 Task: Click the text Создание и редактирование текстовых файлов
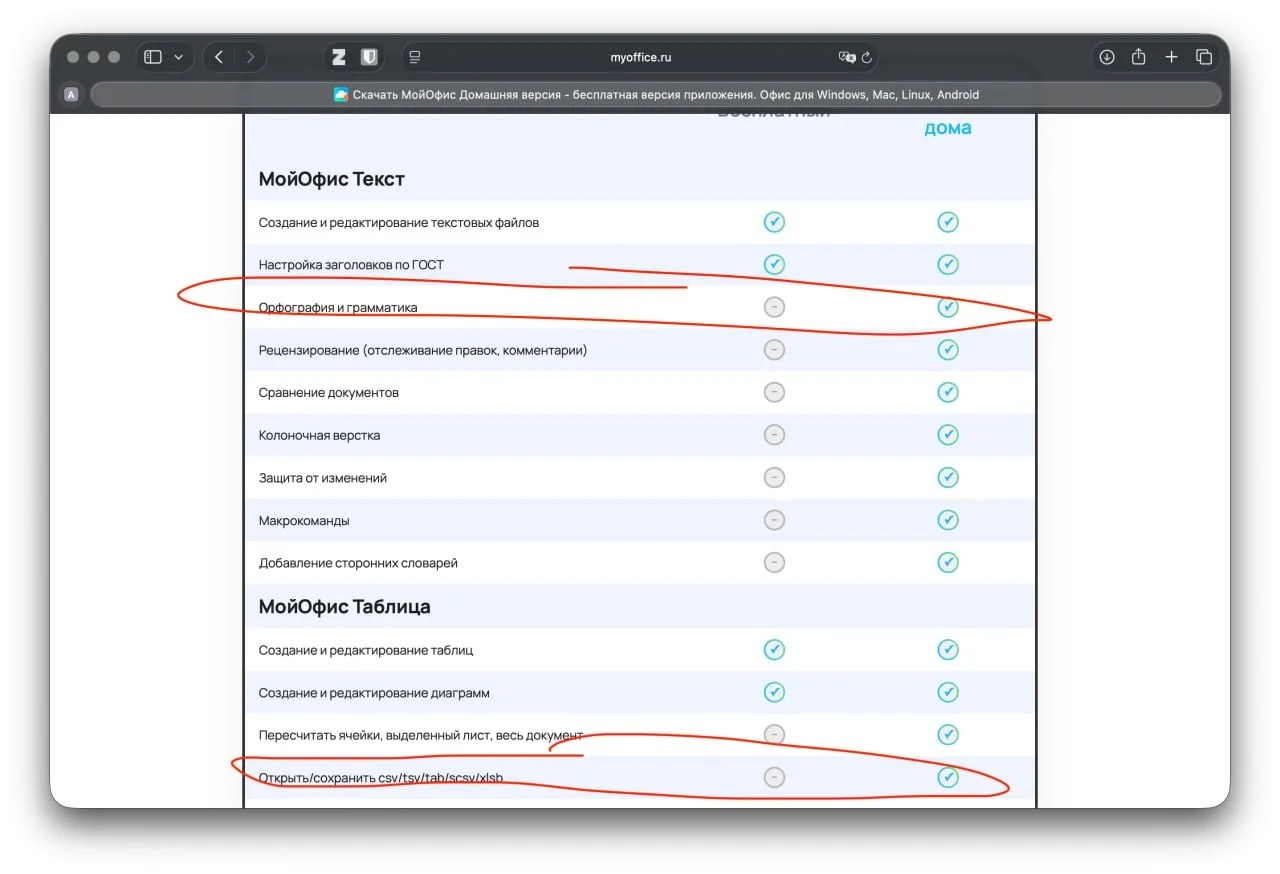(399, 222)
